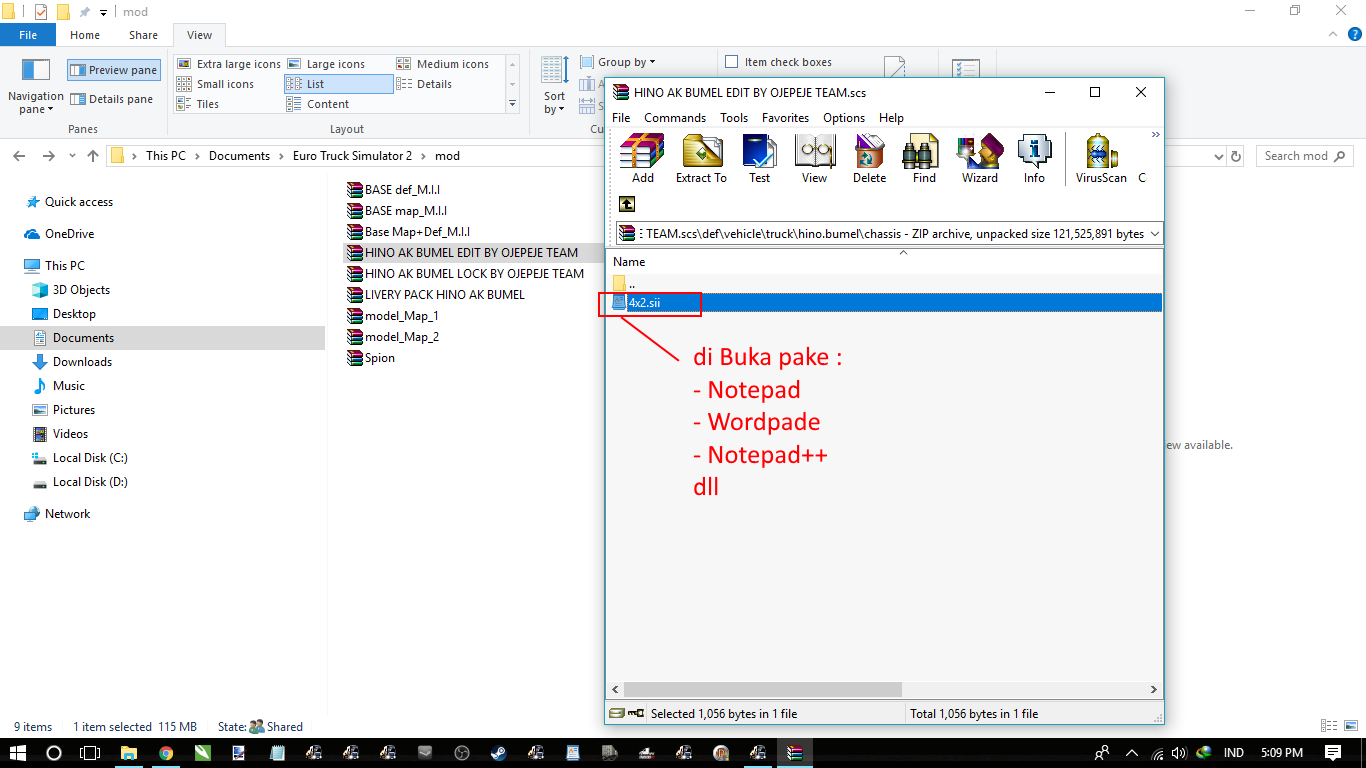The image size is (1366, 768).
Task: Click the Delete icon in WinRAR
Action: (x=869, y=159)
